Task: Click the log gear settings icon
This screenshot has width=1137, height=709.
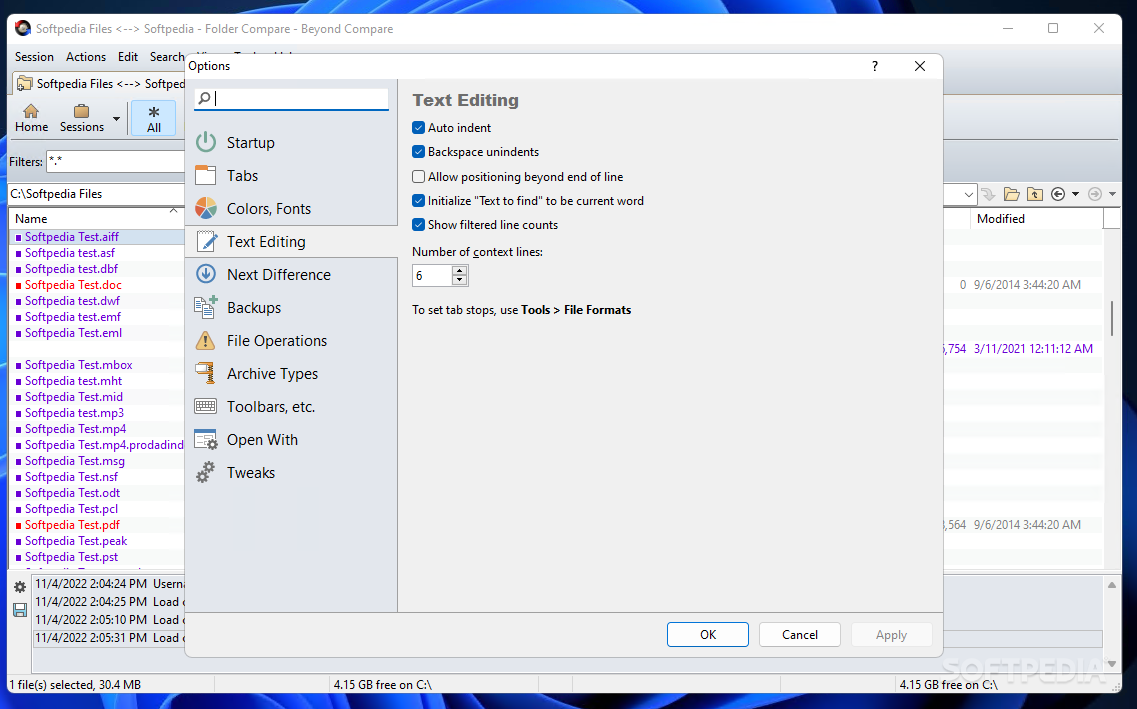Action: tap(20, 587)
